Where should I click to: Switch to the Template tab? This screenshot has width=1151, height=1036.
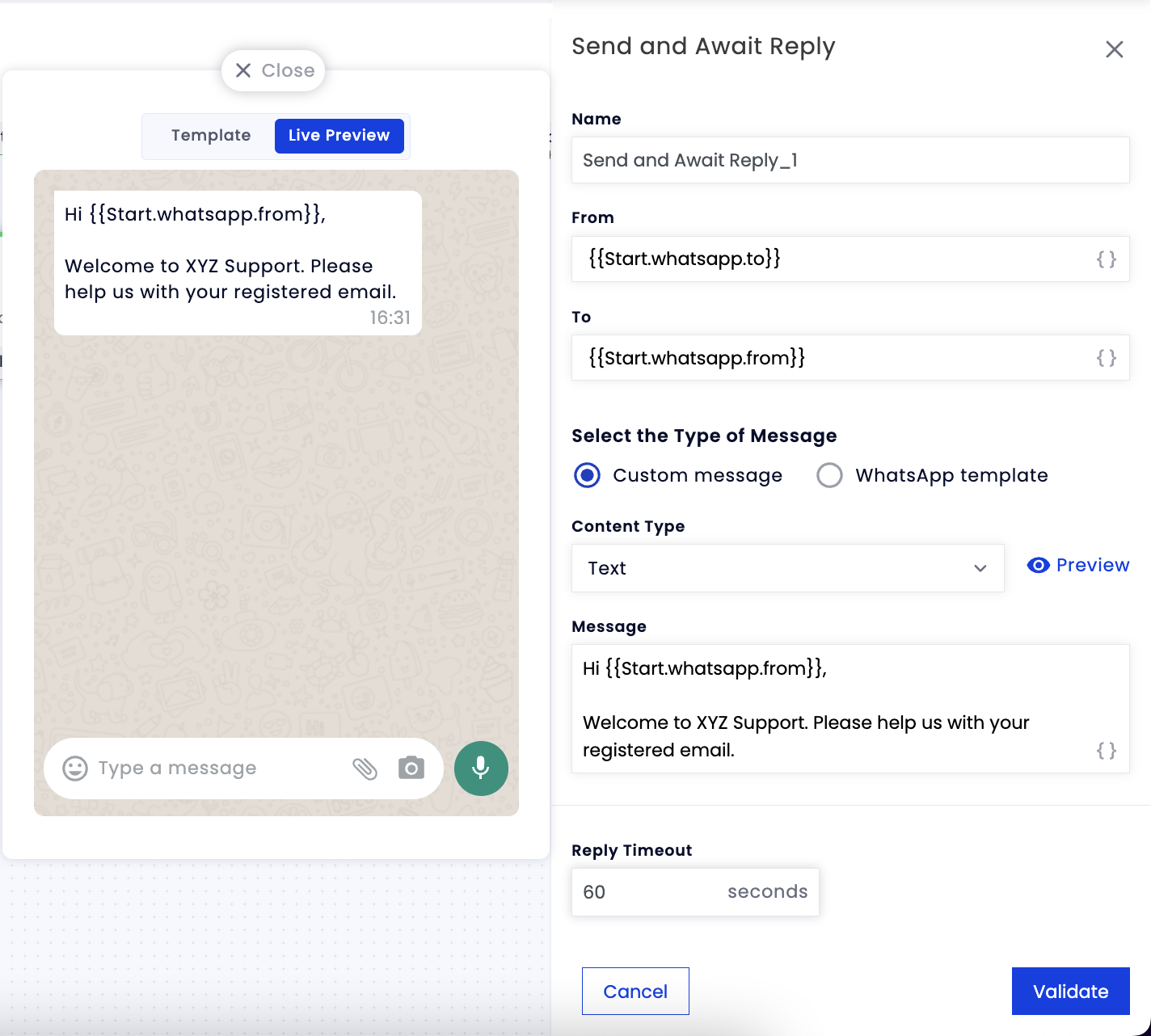pos(211,135)
